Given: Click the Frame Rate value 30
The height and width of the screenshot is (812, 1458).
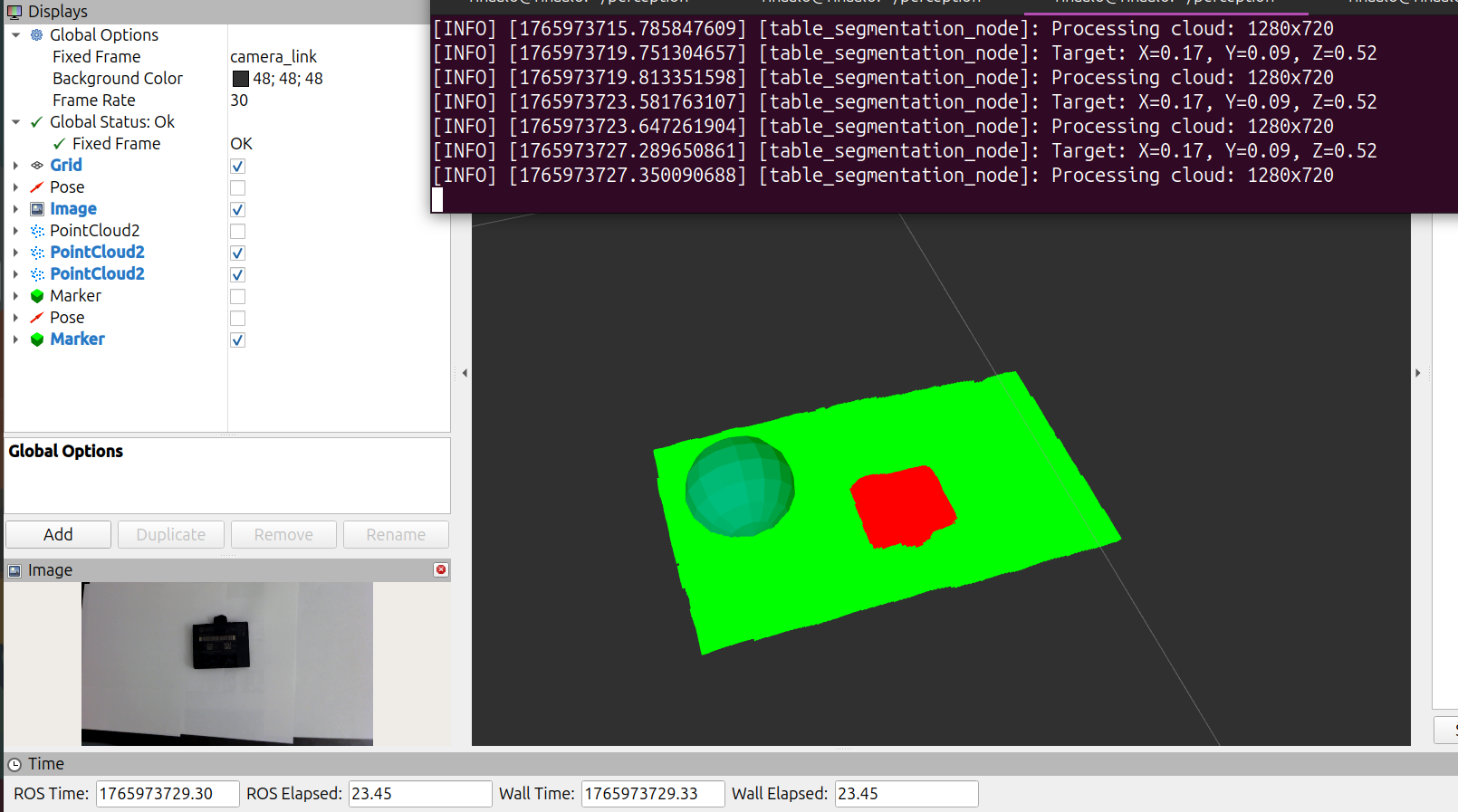Looking at the screenshot, I should pos(239,100).
